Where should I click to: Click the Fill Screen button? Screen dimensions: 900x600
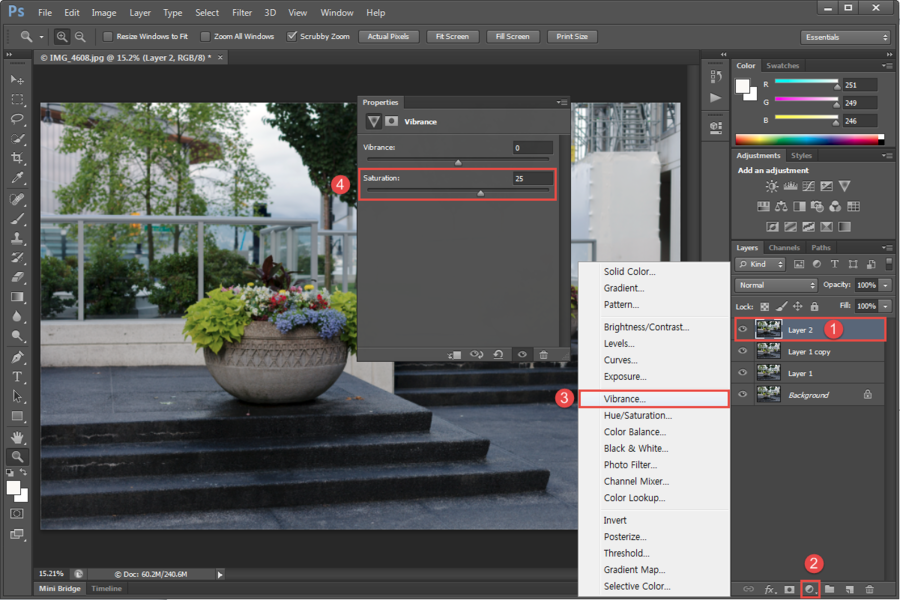click(513, 37)
